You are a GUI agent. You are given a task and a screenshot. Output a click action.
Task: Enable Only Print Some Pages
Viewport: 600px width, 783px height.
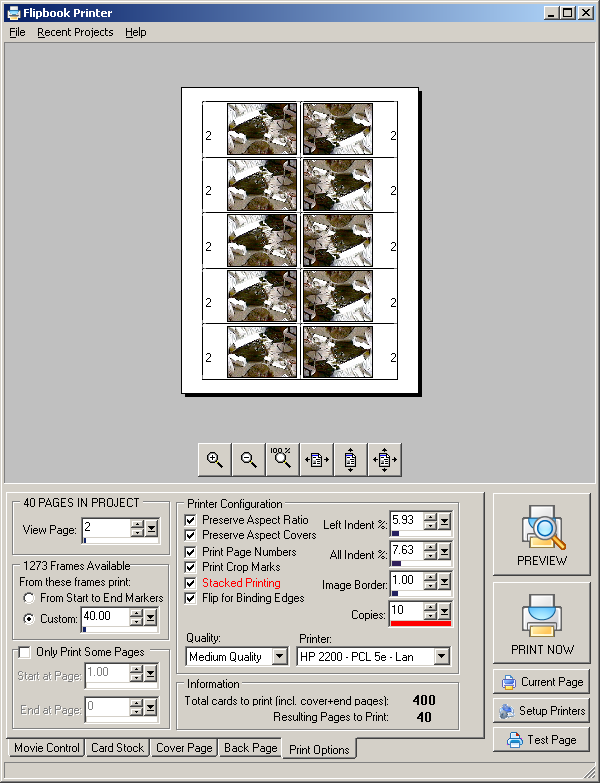coord(25,652)
